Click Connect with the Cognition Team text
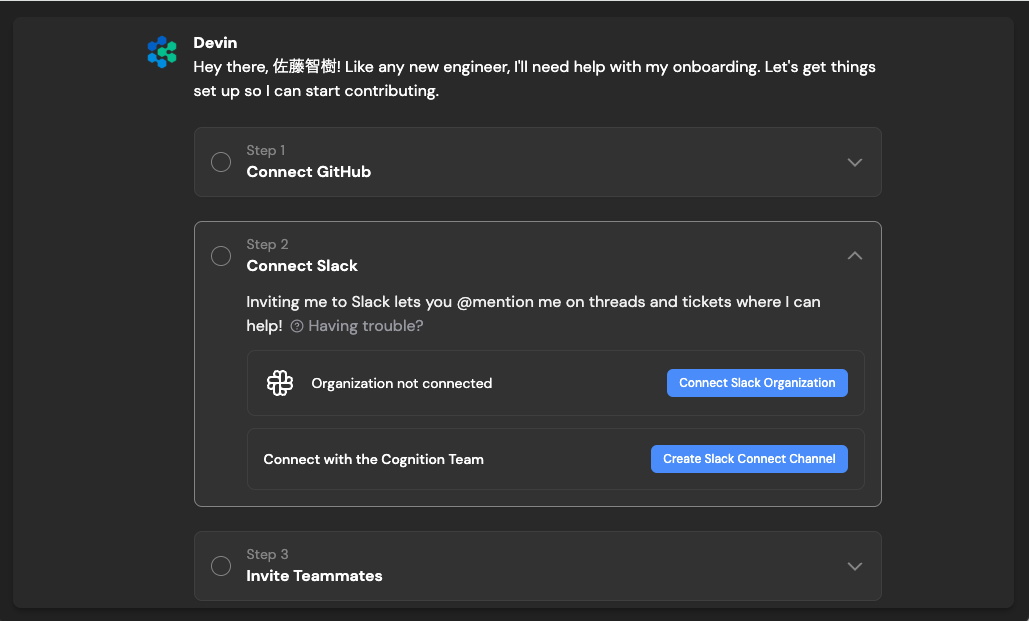Viewport: 1029px width, 621px height. (373, 460)
